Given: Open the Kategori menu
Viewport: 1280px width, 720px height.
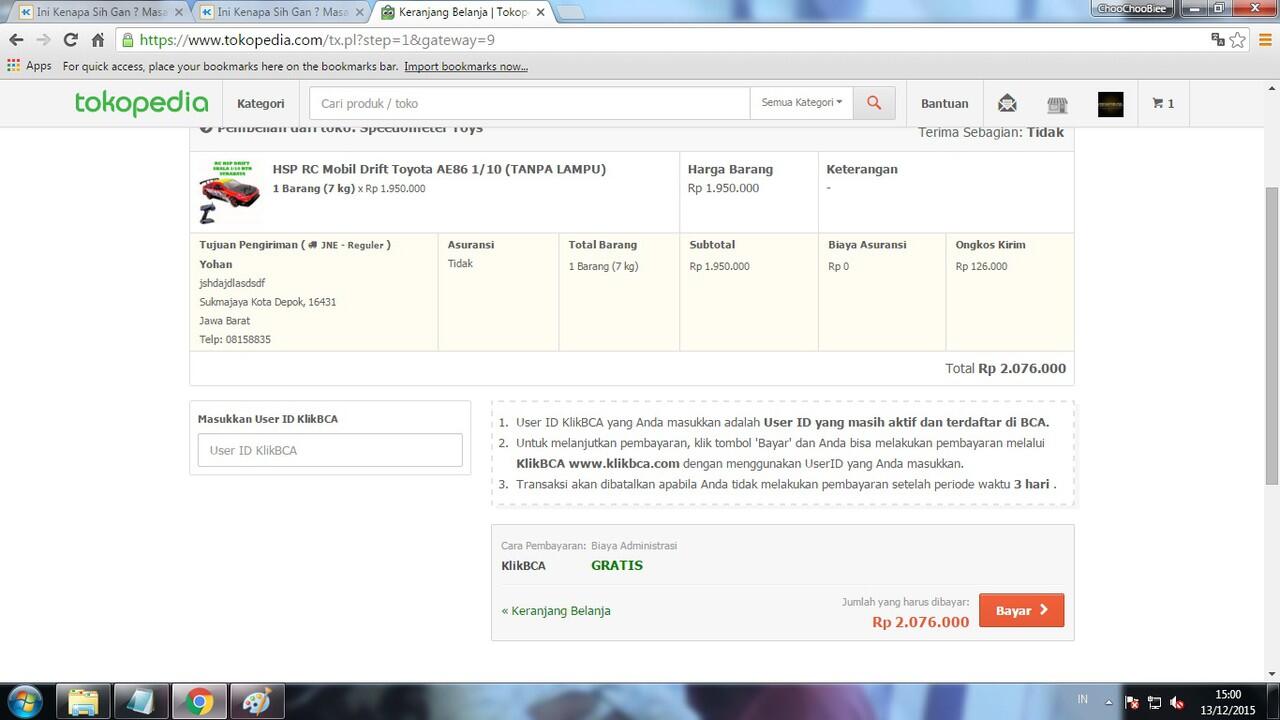Looking at the screenshot, I should [260, 103].
